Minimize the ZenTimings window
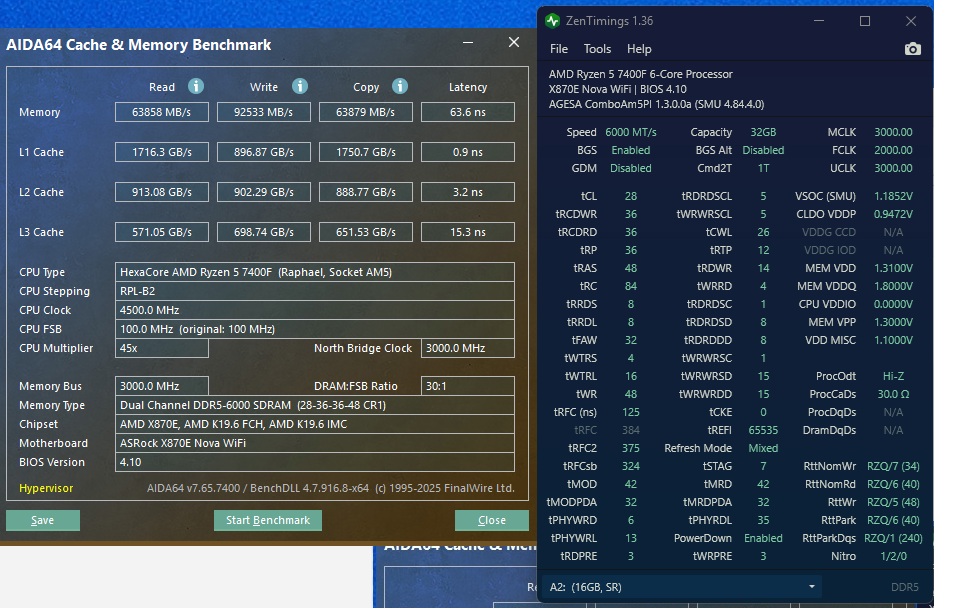Image resolution: width=955 pixels, height=616 pixels. (819, 21)
